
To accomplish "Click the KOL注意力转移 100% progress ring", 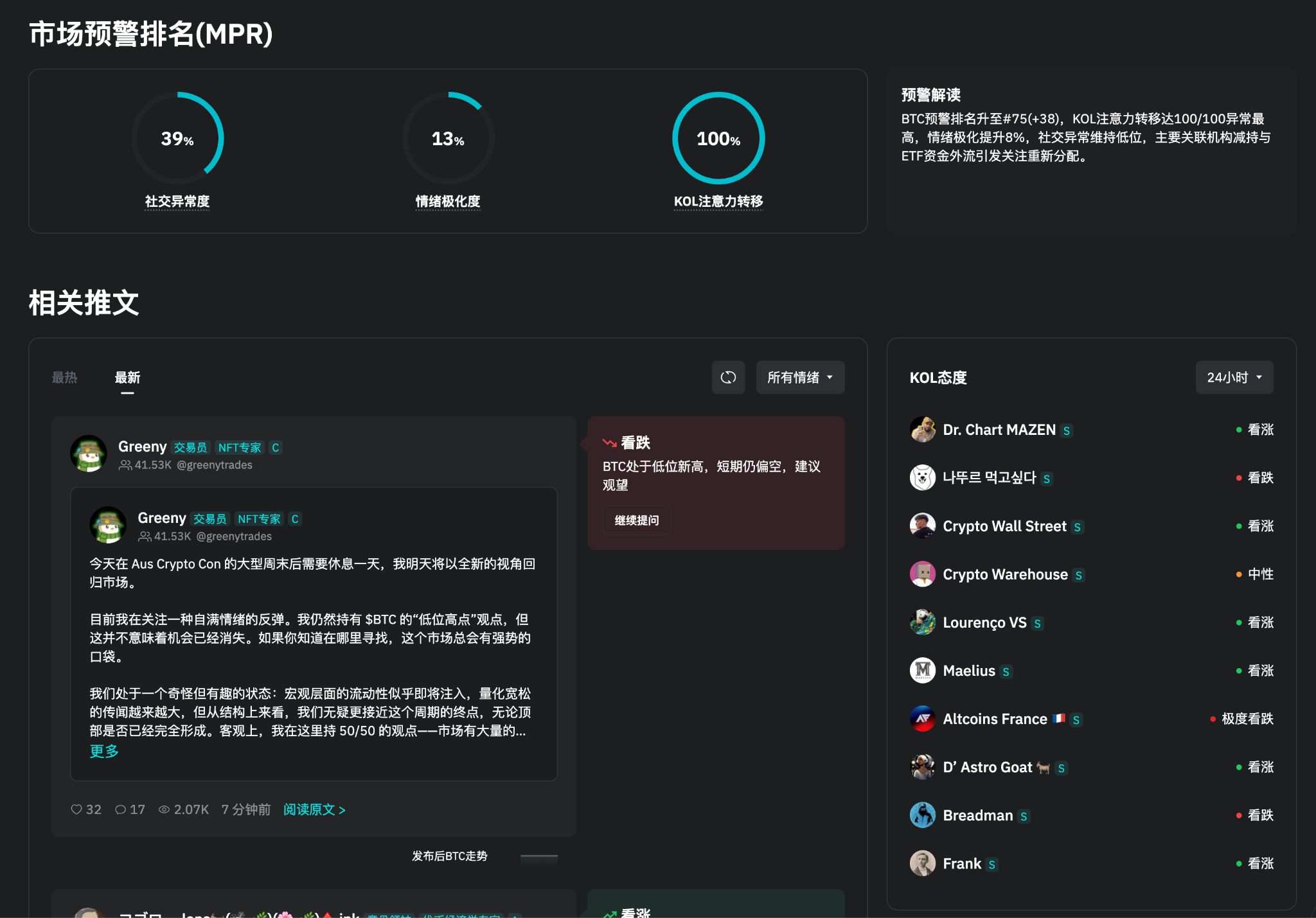I will tap(718, 138).
